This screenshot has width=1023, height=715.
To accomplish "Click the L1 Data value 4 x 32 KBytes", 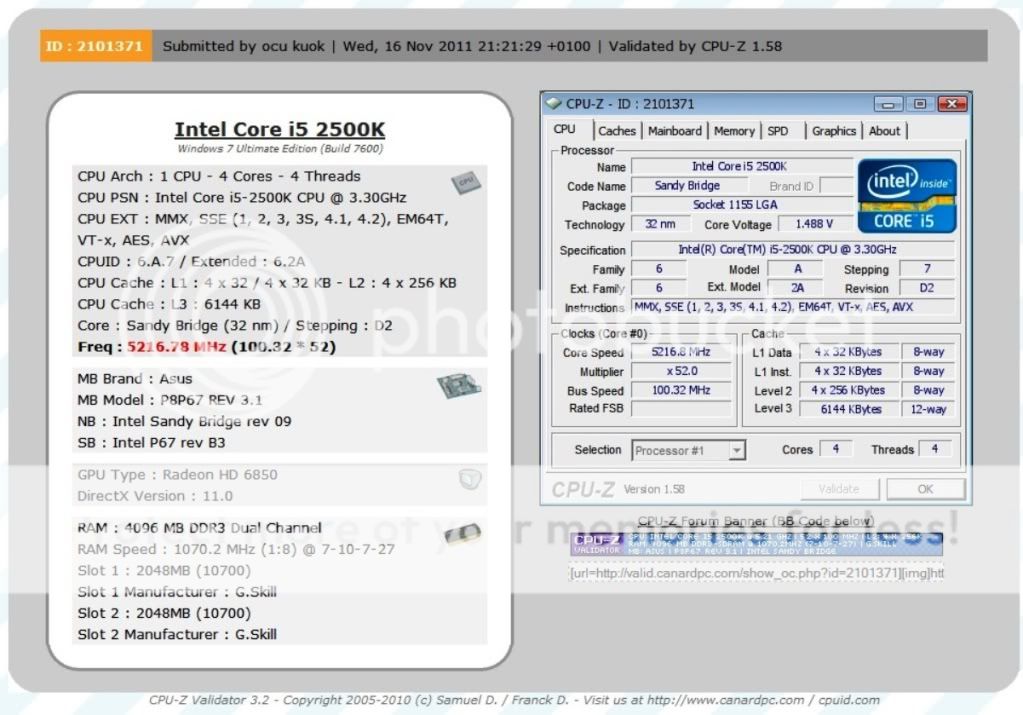I will click(849, 352).
